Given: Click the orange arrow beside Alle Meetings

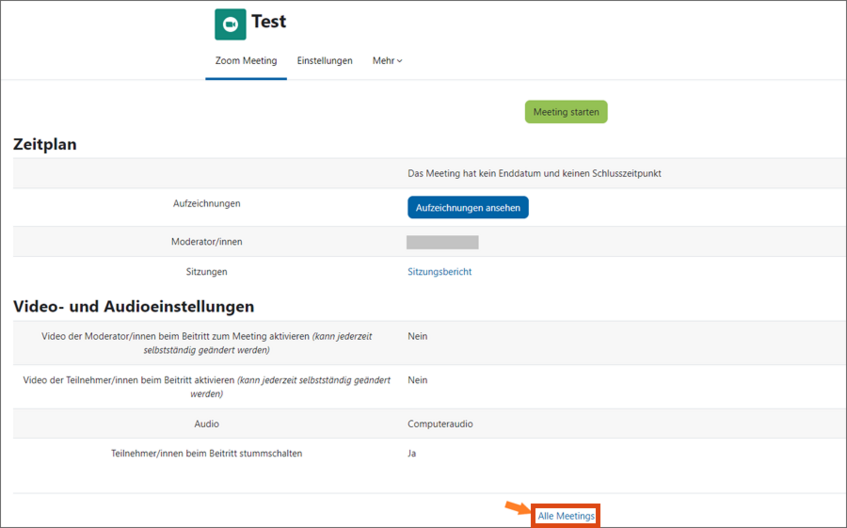Looking at the screenshot, I should 518,510.
